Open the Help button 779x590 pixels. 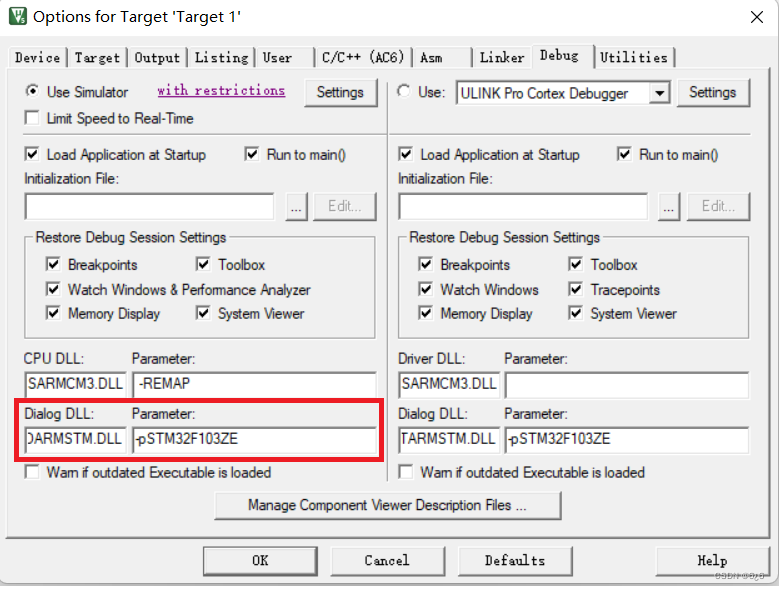[x=712, y=561]
